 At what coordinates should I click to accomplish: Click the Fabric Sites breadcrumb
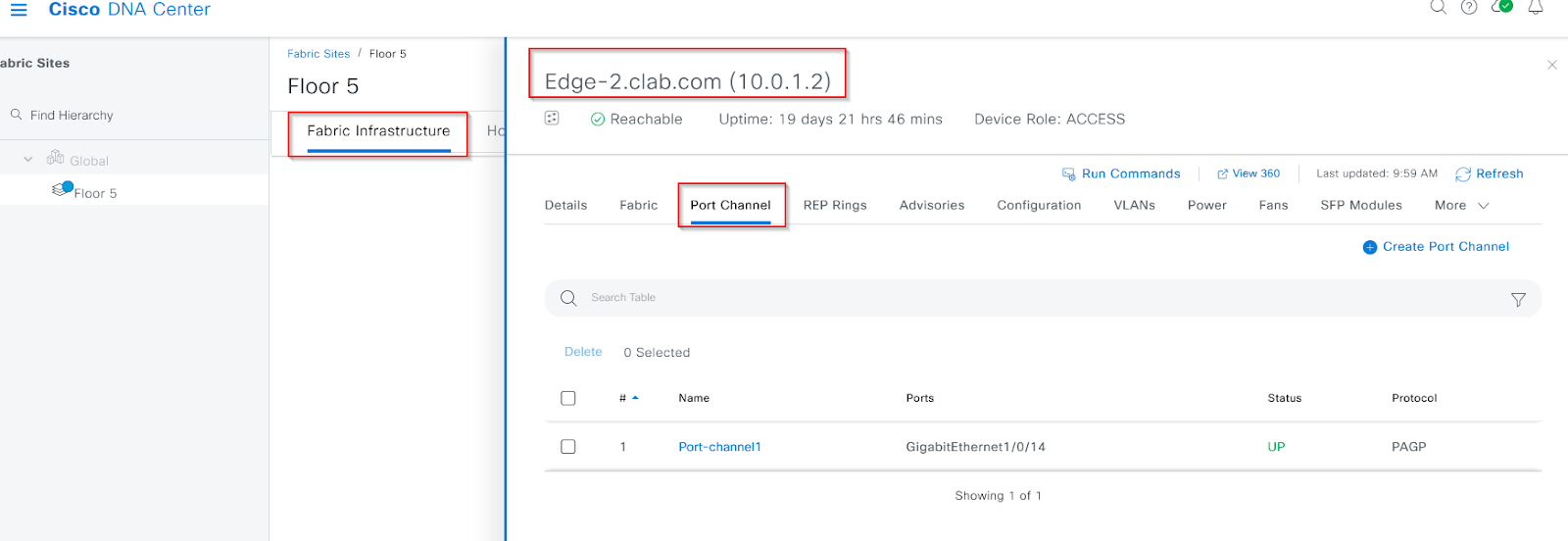point(318,54)
